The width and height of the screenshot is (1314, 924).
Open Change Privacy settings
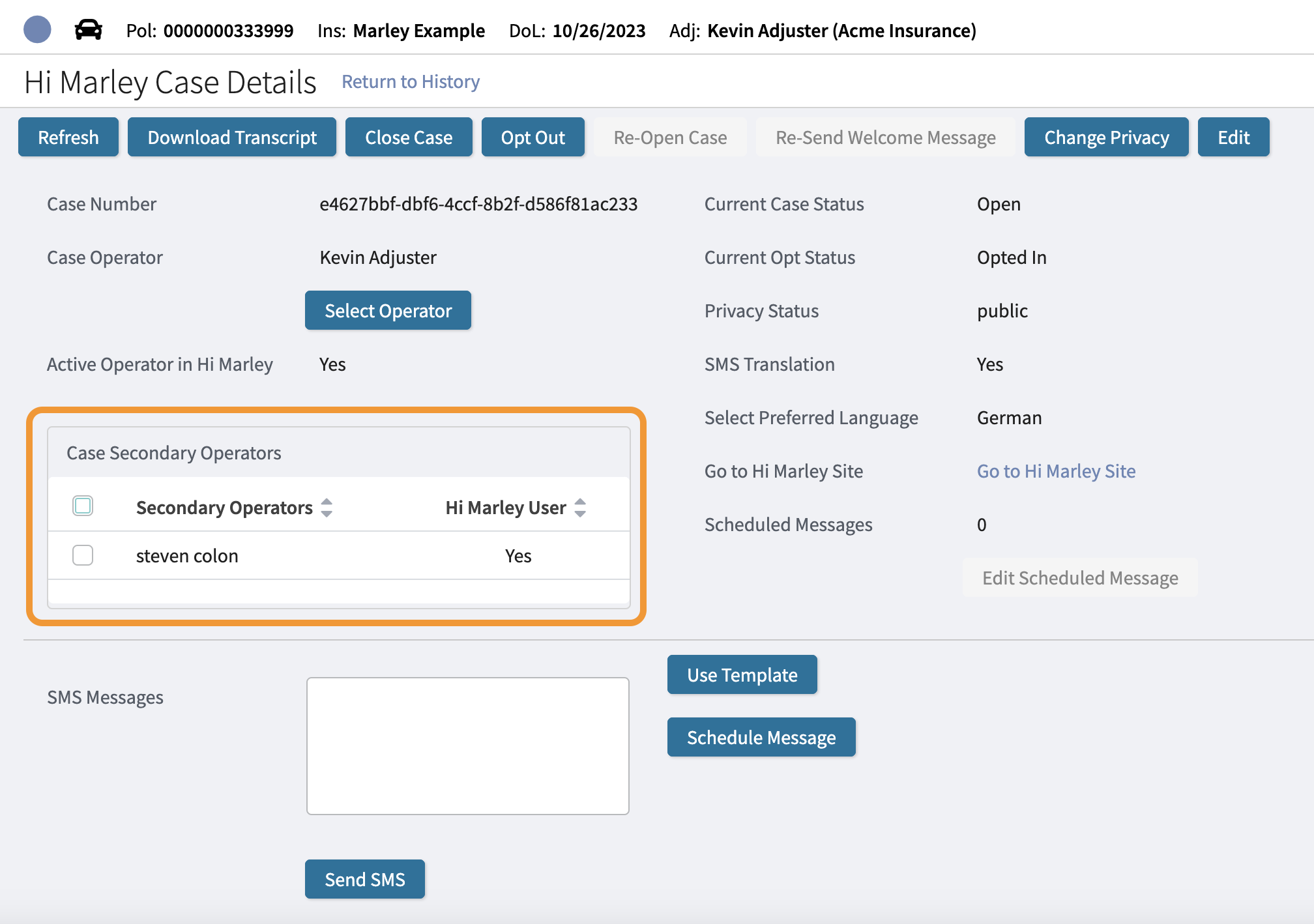[x=1106, y=137]
